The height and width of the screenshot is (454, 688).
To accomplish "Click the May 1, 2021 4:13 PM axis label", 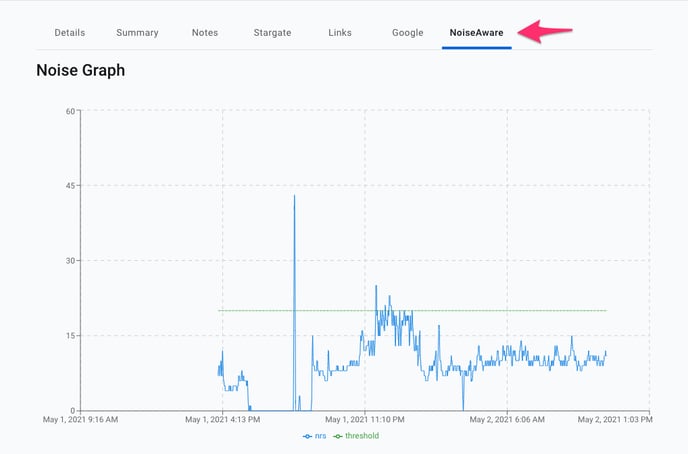I will click(x=222, y=420).
